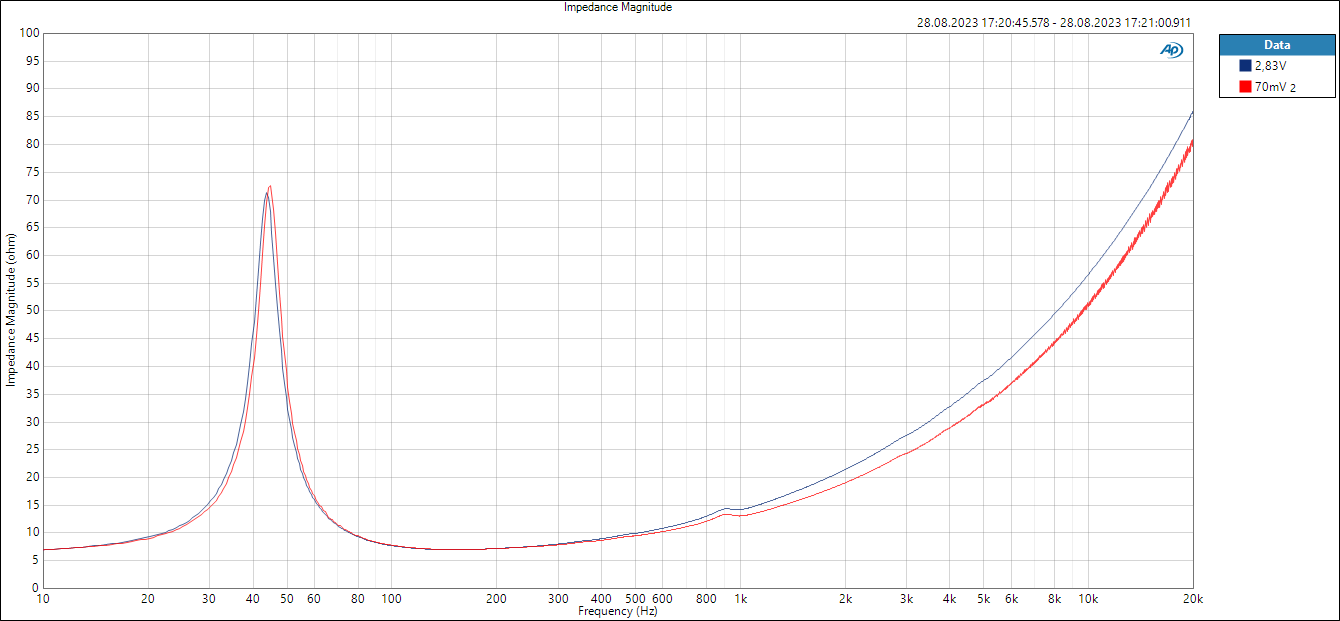Click the 20k tick on the frequency axis
This screenshot has width=1340, height=621.
click(1192, 599)
